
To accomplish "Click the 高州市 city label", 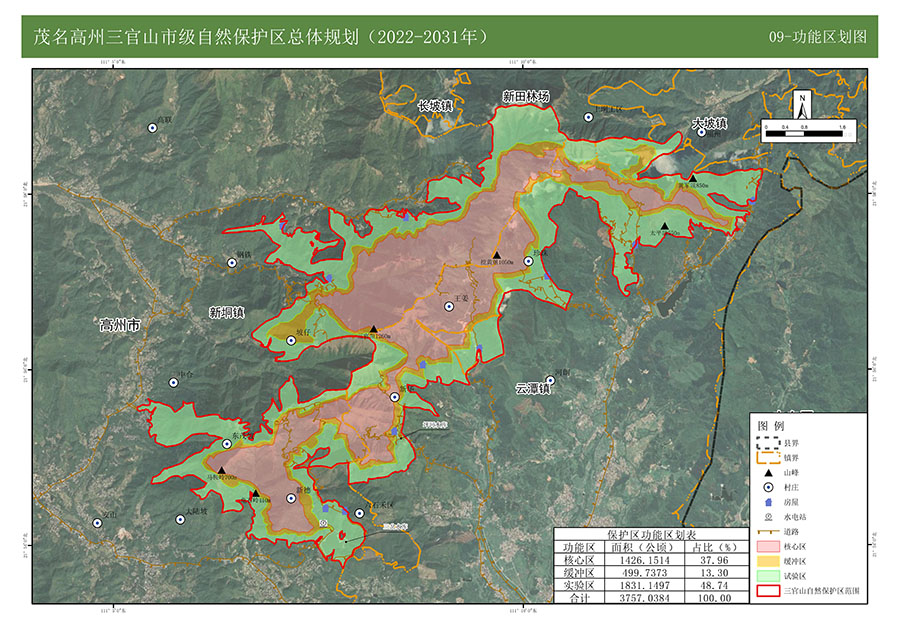I will click(x=121, y=324).
